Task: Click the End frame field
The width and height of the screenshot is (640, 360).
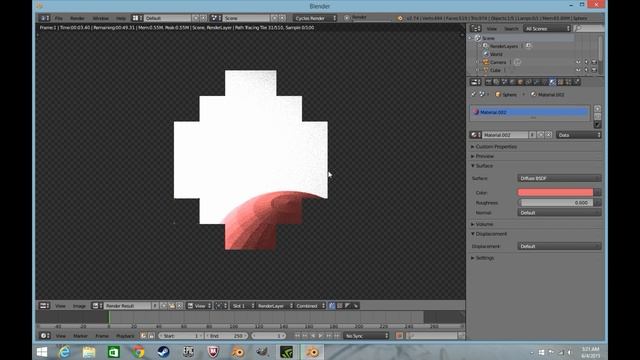Action: pyautogui.click(x=227, y=336)
